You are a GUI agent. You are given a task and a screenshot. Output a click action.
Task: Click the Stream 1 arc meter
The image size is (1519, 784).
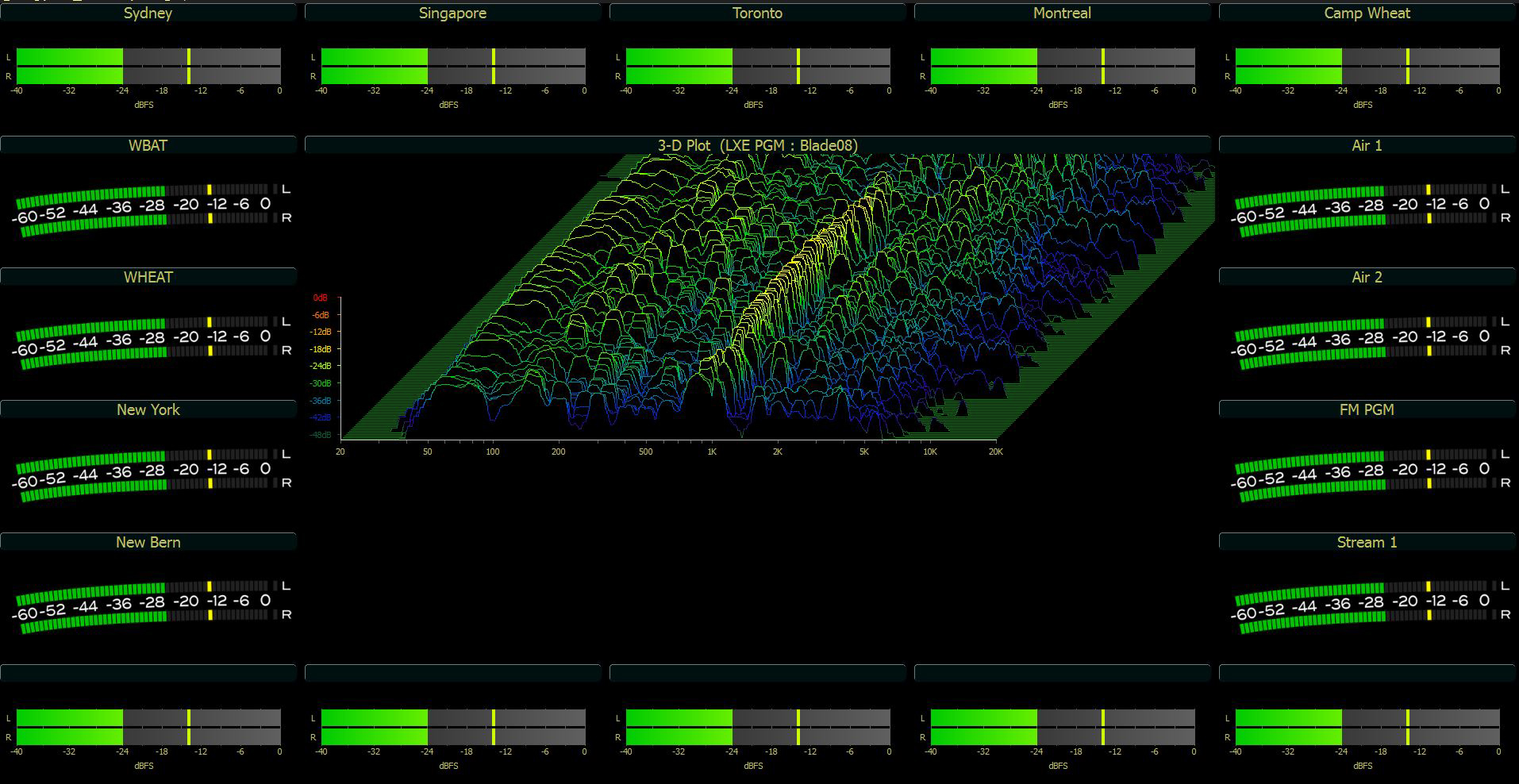[1367, 602]
